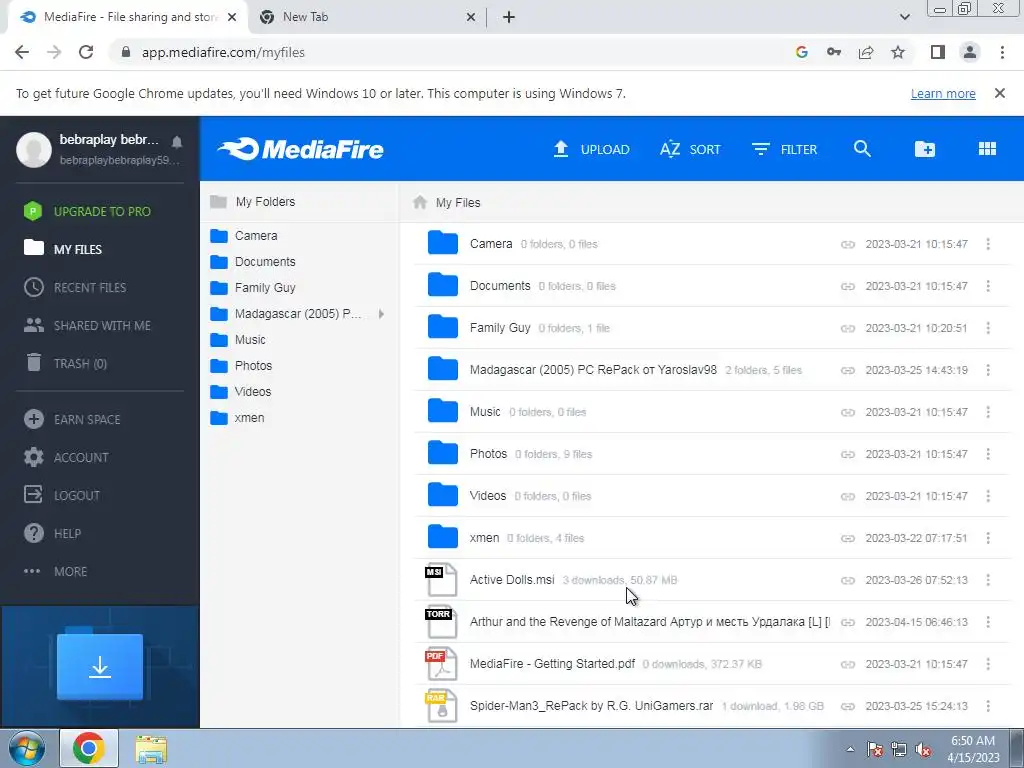Open the Sort dropdown
This screenshot has width=1024, height=768.
(x=690, y=149)
